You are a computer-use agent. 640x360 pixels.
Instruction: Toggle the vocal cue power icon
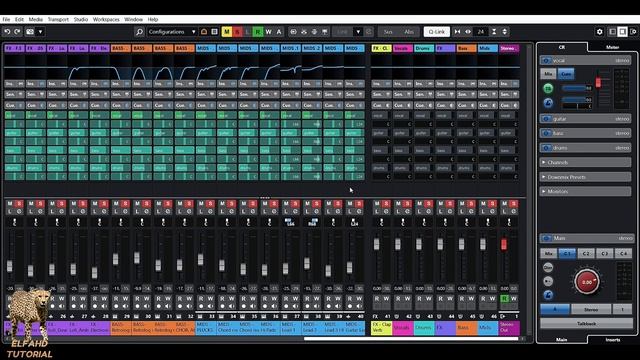(x=546, y=60)
